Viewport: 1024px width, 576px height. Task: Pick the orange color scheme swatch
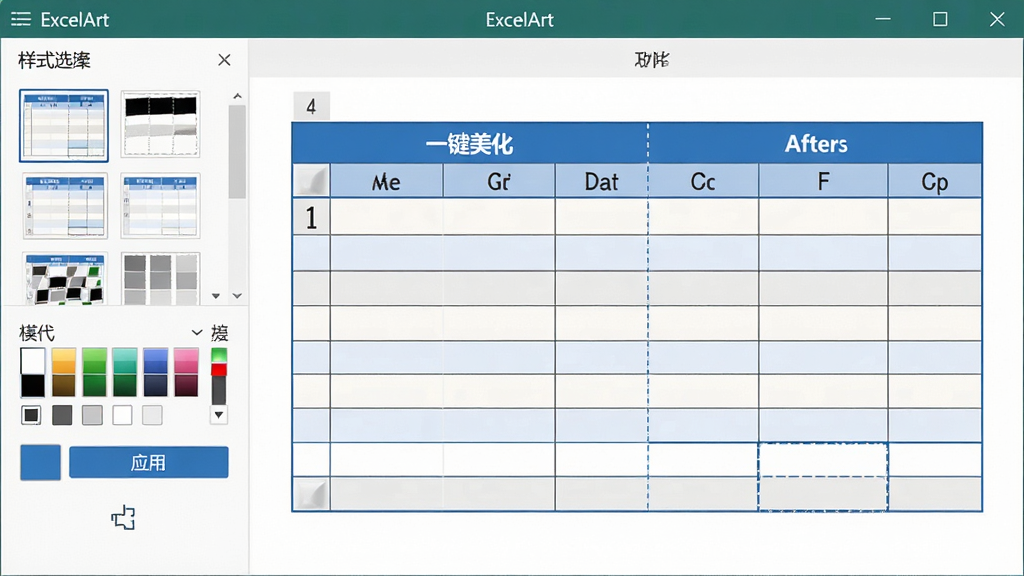(x=63, y=372)
